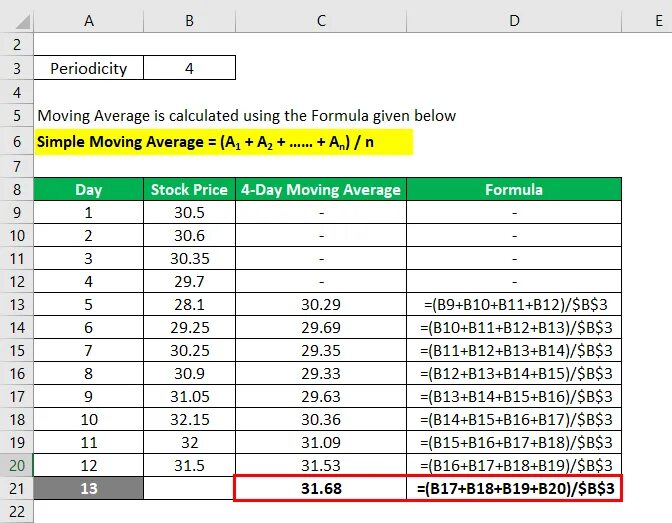Click bold formula cell =(B17+B18+B19+B20)/$B$3
672x523 pixels.
click(x=514, y=488)
